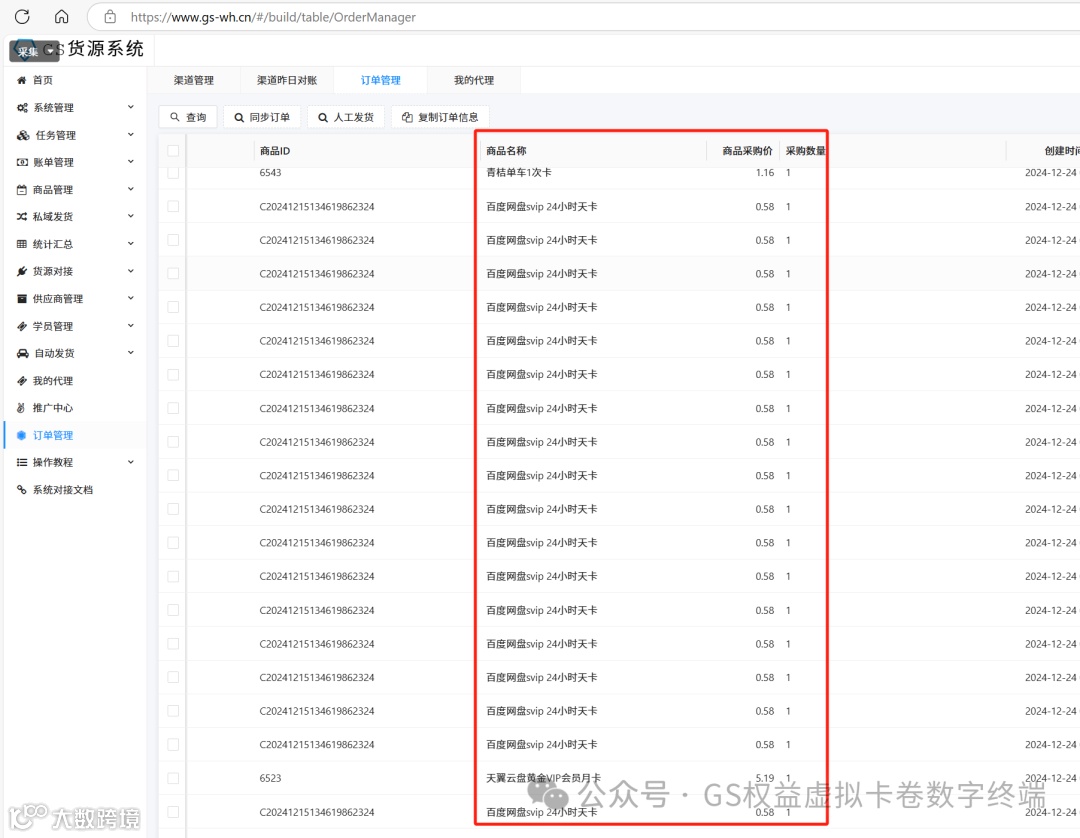Click the browser reload icon
Screen dimensions: 1080x838
coord(22,17)
